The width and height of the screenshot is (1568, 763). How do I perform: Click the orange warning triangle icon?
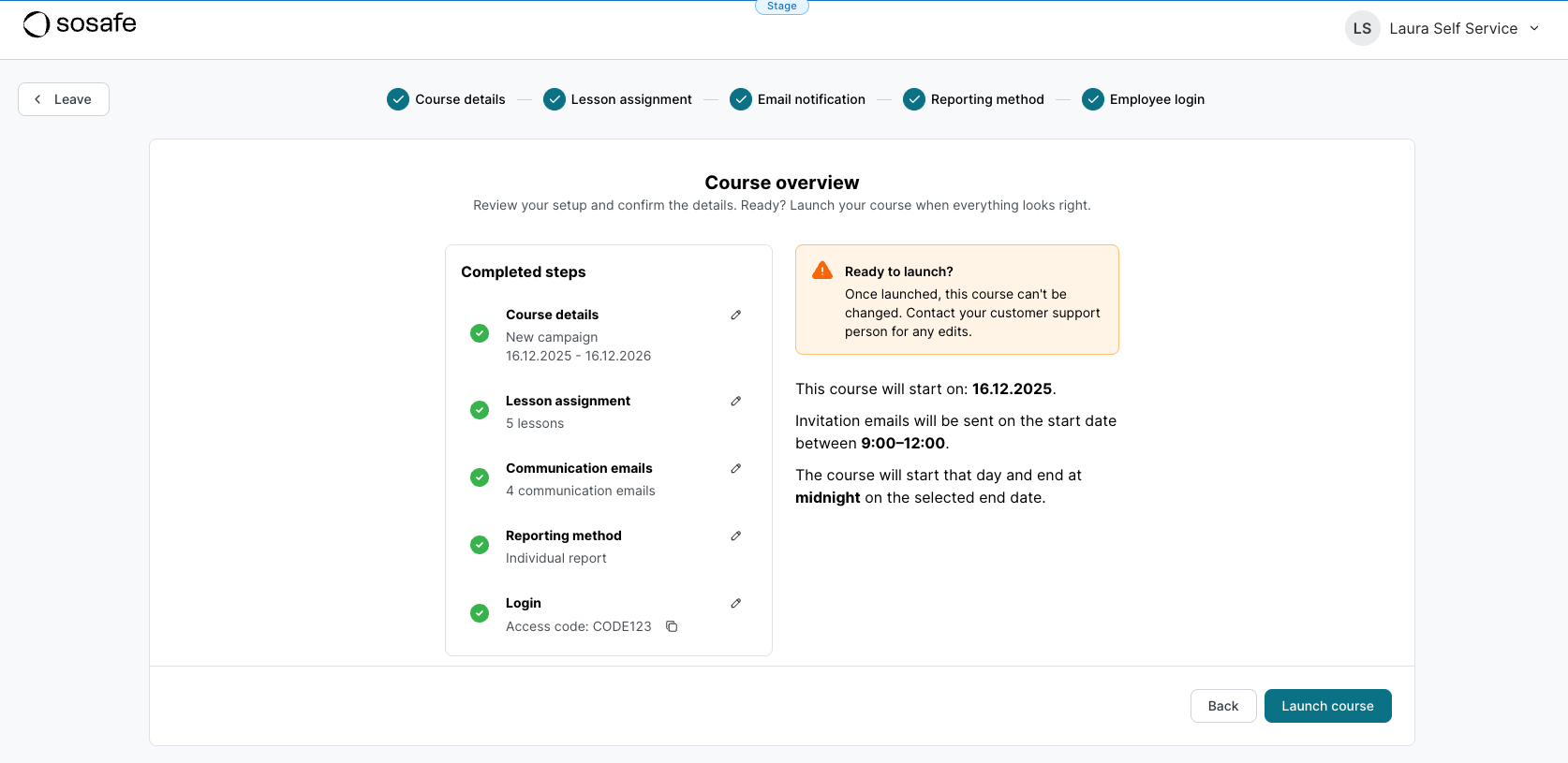pyautogui.click(x=822, y=271)
